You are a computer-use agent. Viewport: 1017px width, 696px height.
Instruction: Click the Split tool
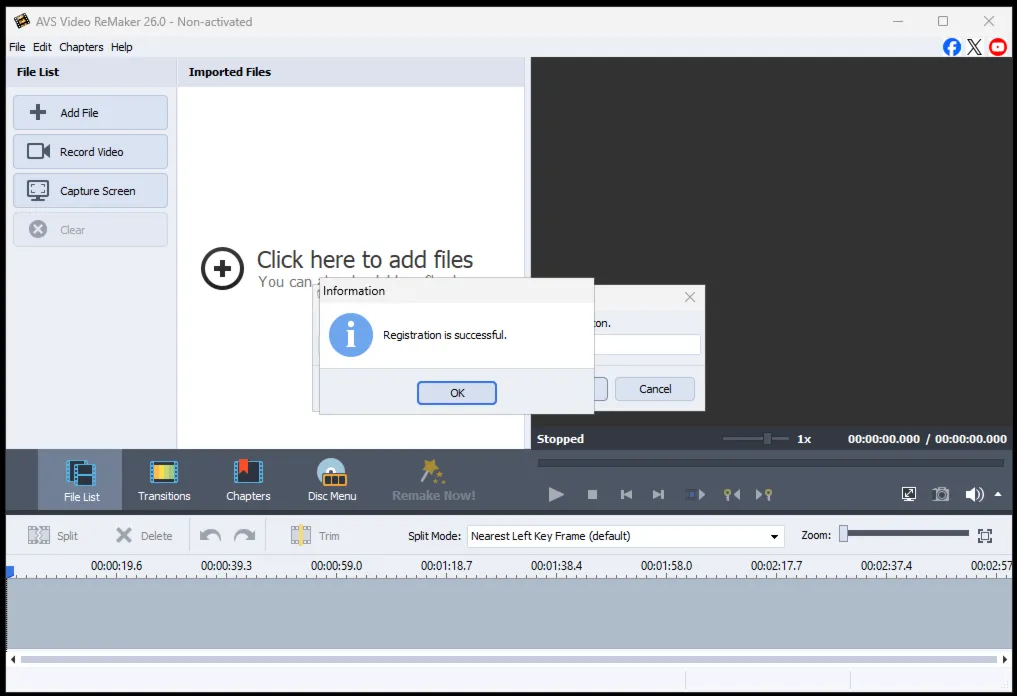coord(53,536)
